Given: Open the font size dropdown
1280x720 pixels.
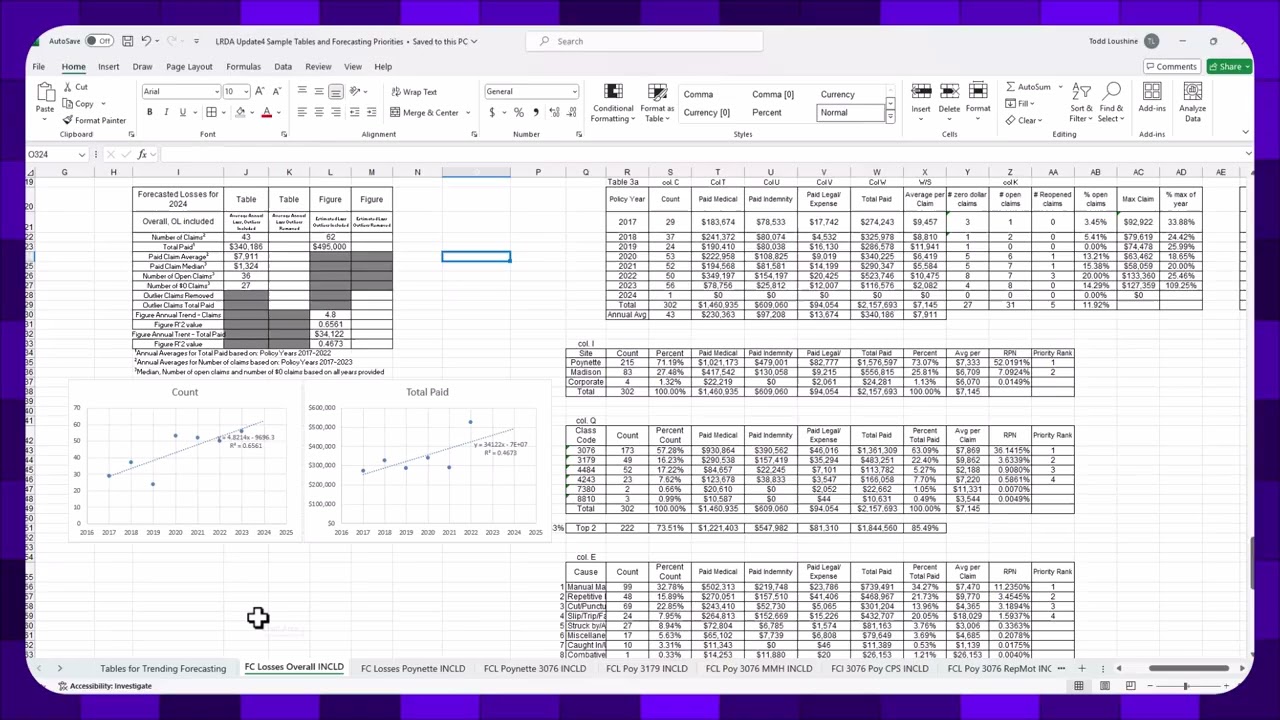Looking at the screenshot, I should 246,92.
